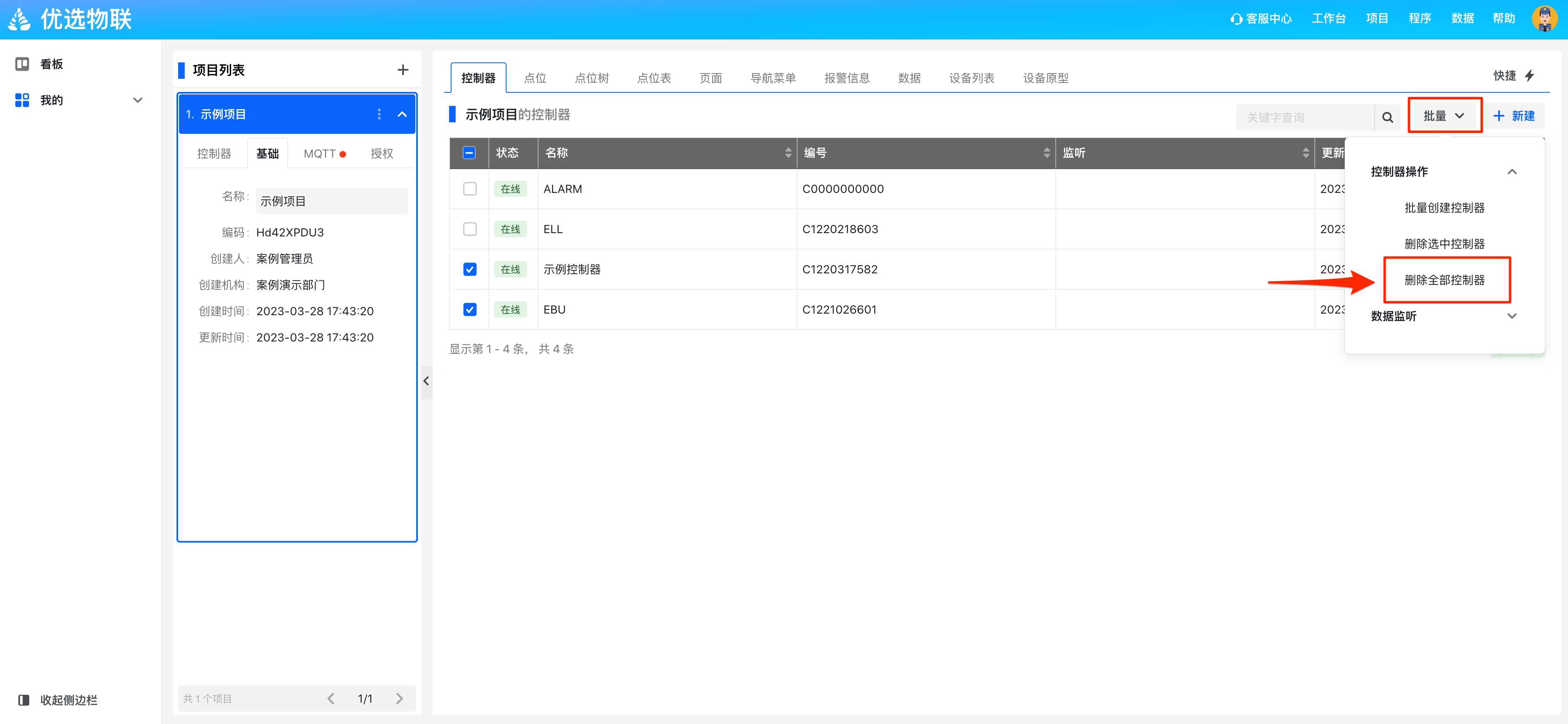The height and width of the screenshot is (724, 1568).
Task: Switch to the 设备原型 tab
Action: [1045, 78]
